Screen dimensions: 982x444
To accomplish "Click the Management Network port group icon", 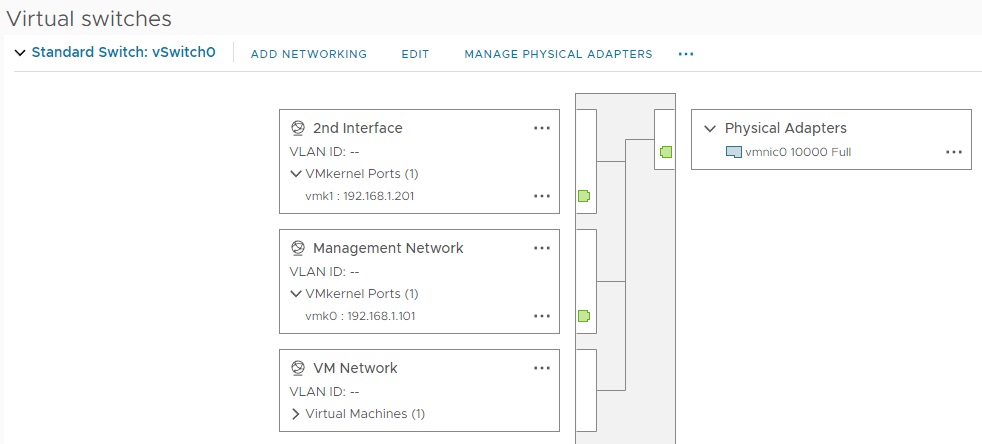I will click(x=297, y=248).
